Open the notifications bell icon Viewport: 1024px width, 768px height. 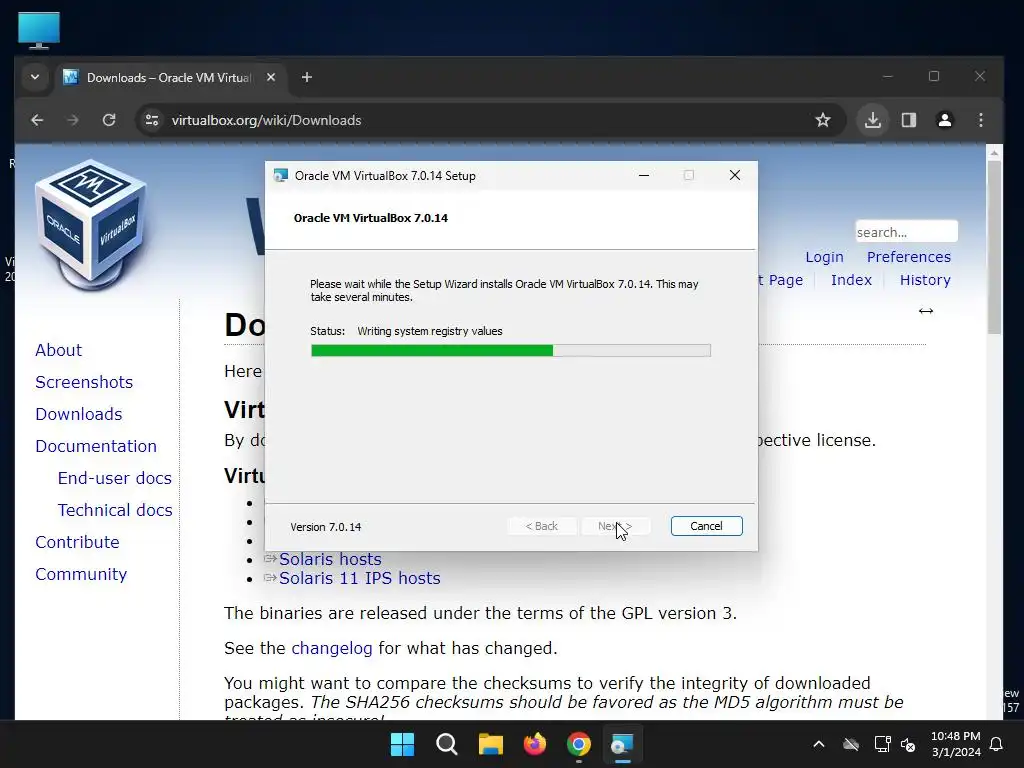(997, 744)
